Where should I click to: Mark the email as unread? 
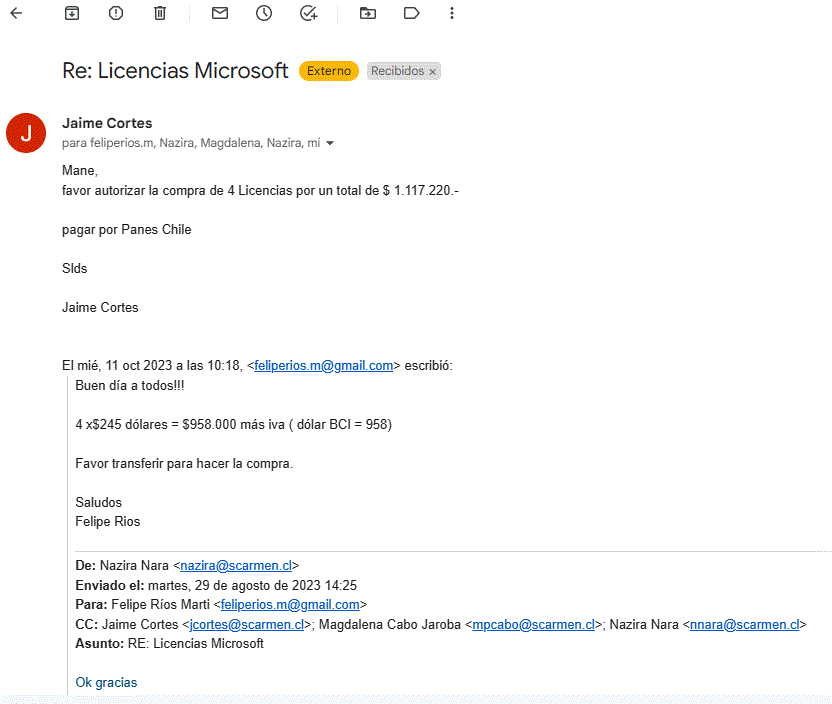[220, 13]
